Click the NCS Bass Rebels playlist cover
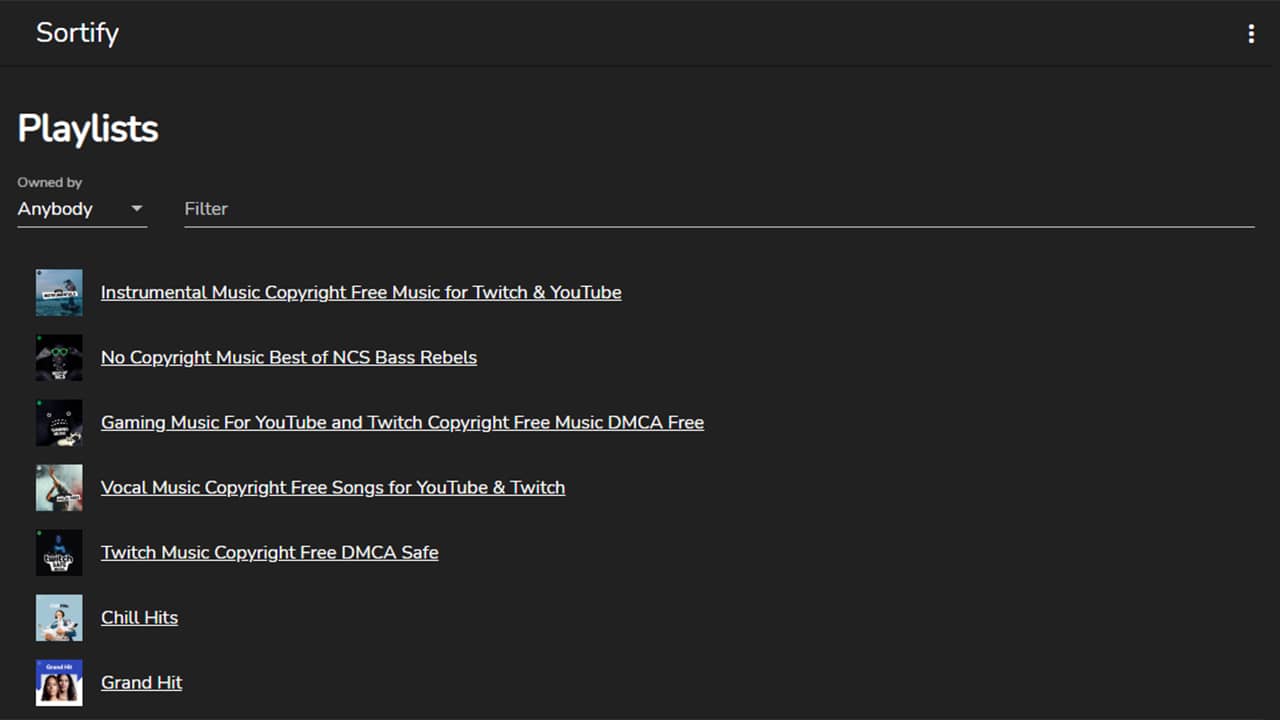This screenshot has height=720, width=1280. (x=59, y=357)
